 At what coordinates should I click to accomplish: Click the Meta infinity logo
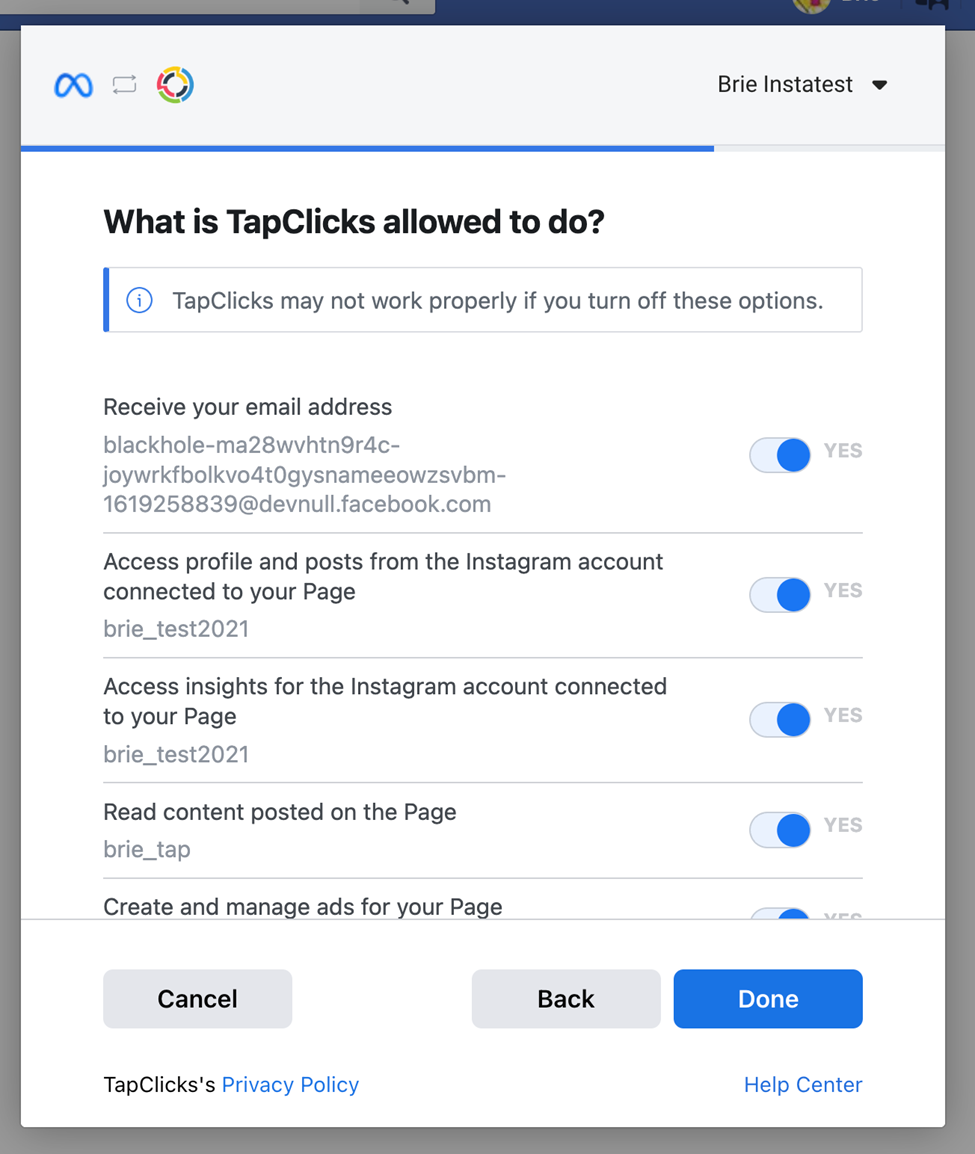[x=74, y=85]
